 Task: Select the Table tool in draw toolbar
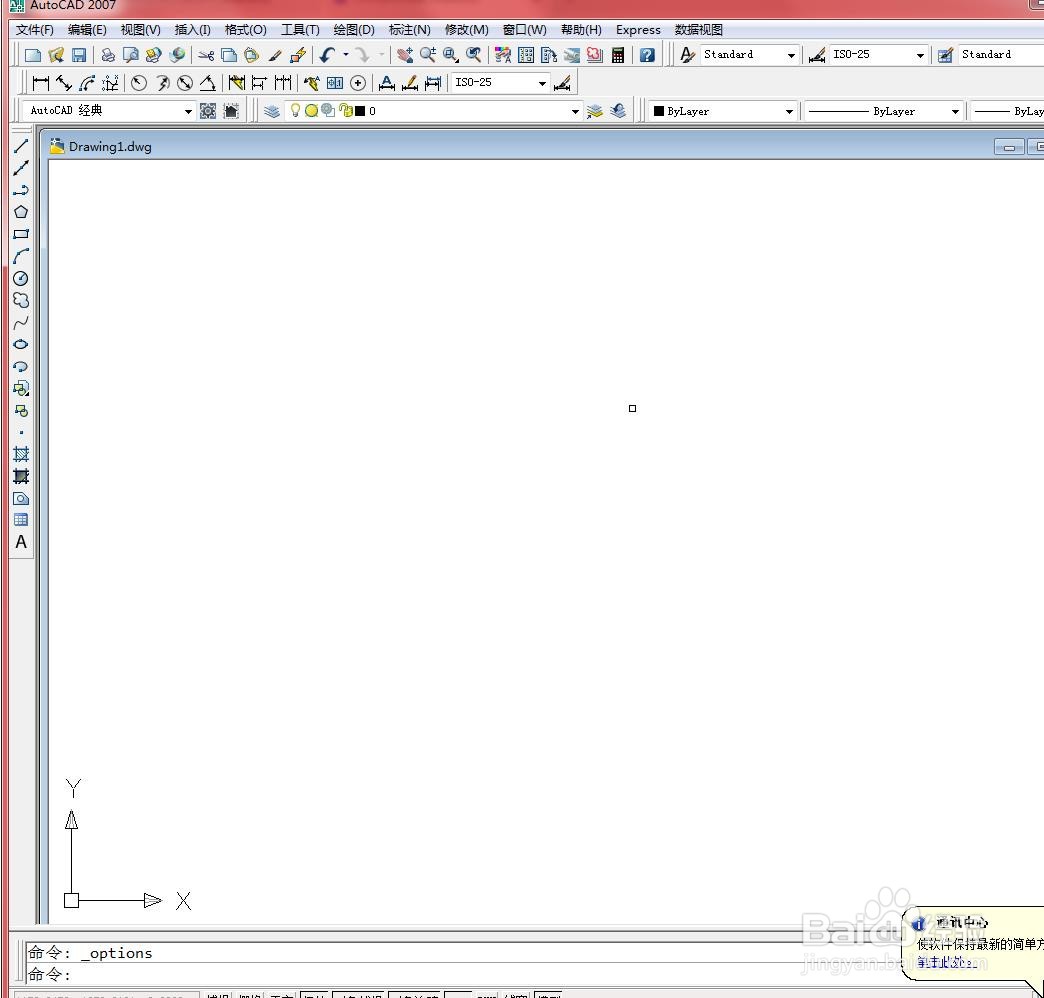(21, 519)
